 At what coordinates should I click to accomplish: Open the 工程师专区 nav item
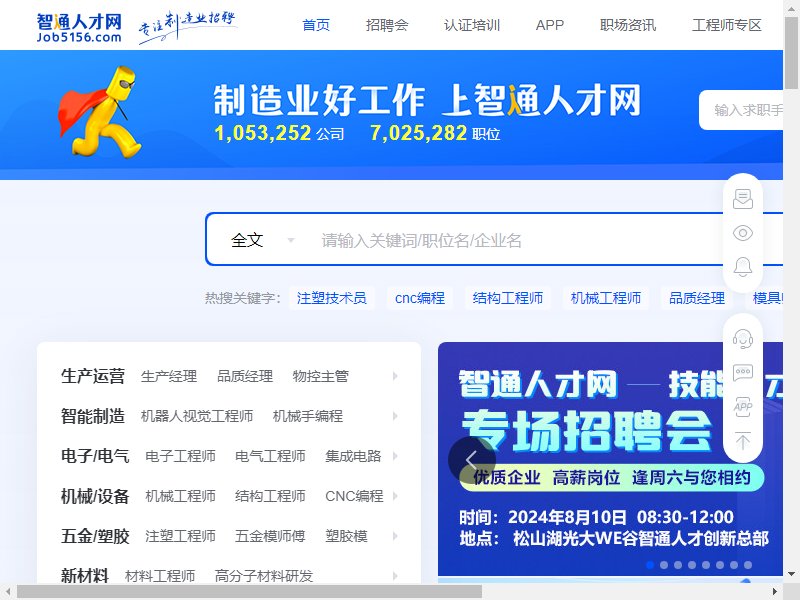[727, 25]
